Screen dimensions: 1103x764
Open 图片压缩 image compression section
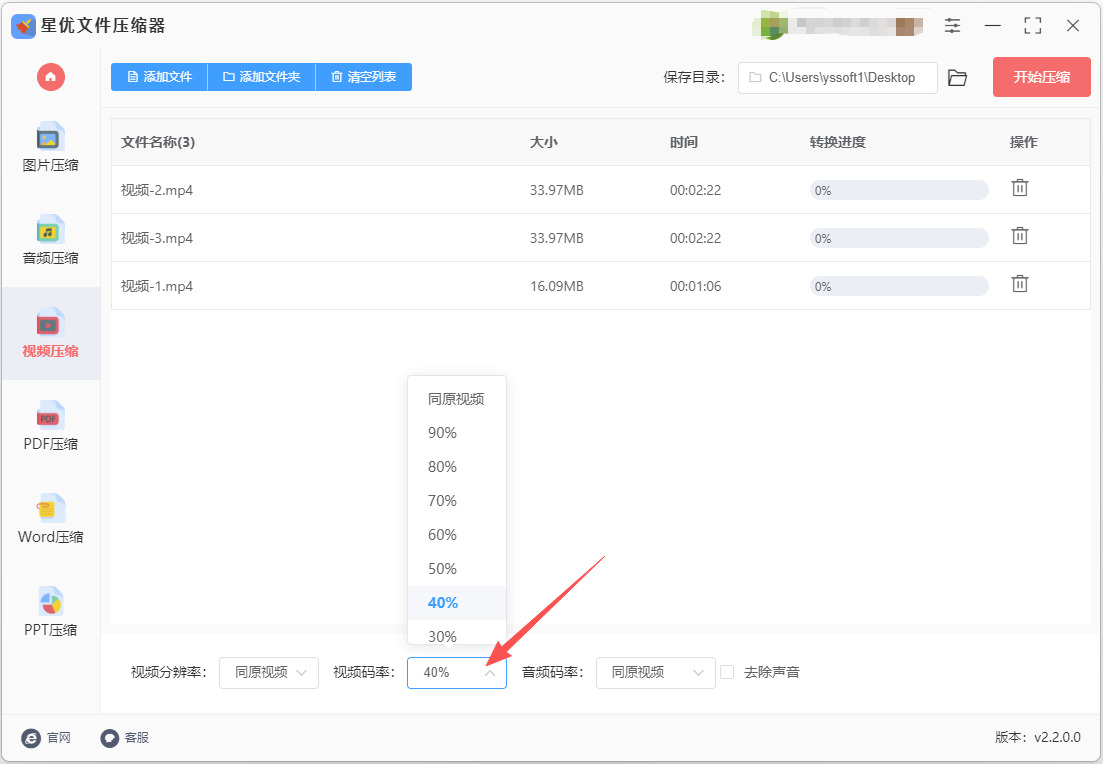pyautogui.click(x=50, y=148)
